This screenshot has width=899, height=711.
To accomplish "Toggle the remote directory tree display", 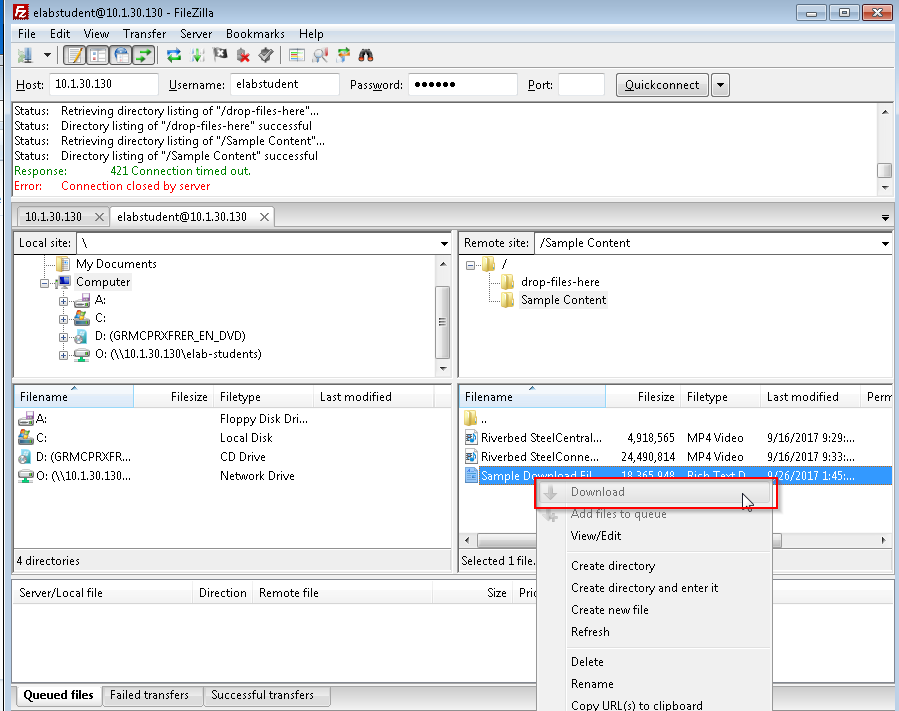I will click(x=121, y=56).
